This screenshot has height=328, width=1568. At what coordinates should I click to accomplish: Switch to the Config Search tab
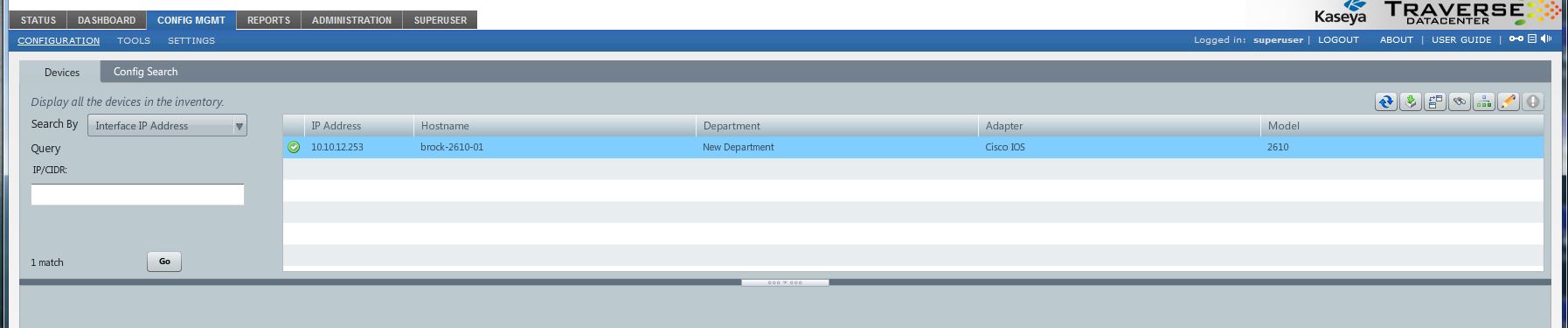[x=146, y=72]
